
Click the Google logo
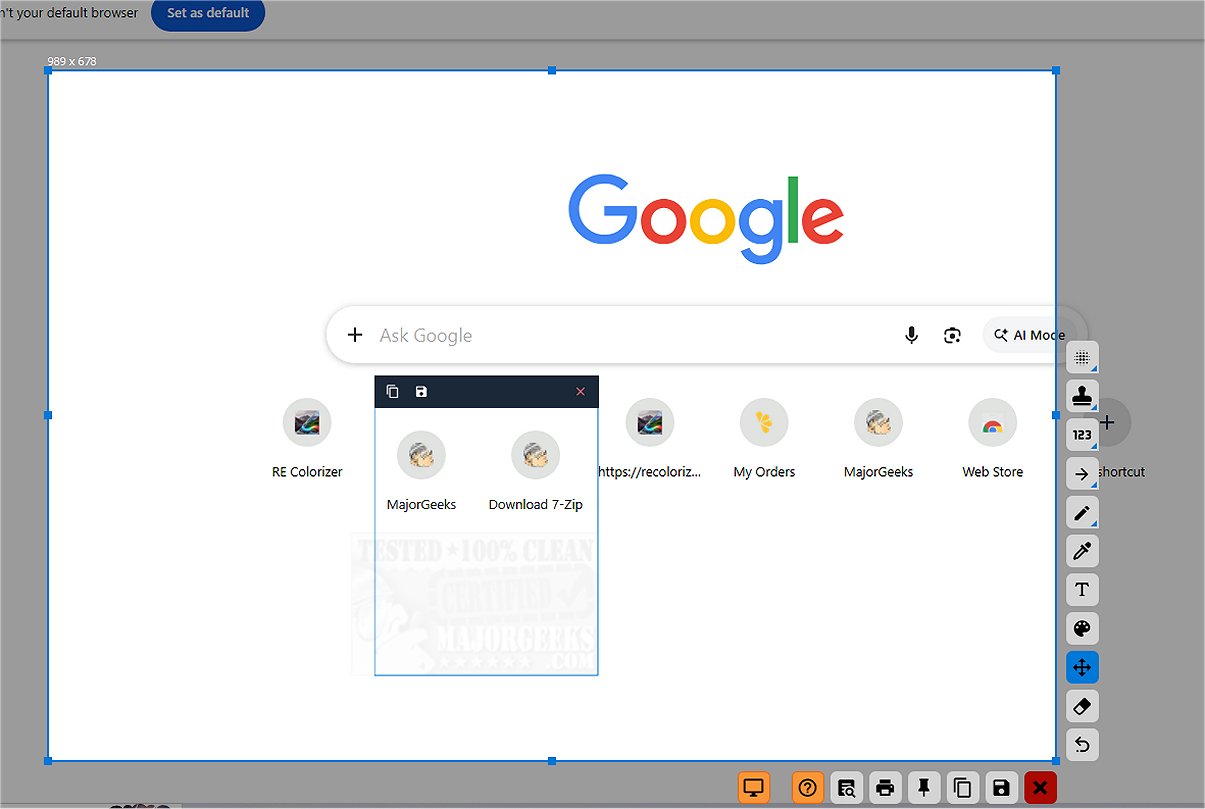click(x=706, y=218)
